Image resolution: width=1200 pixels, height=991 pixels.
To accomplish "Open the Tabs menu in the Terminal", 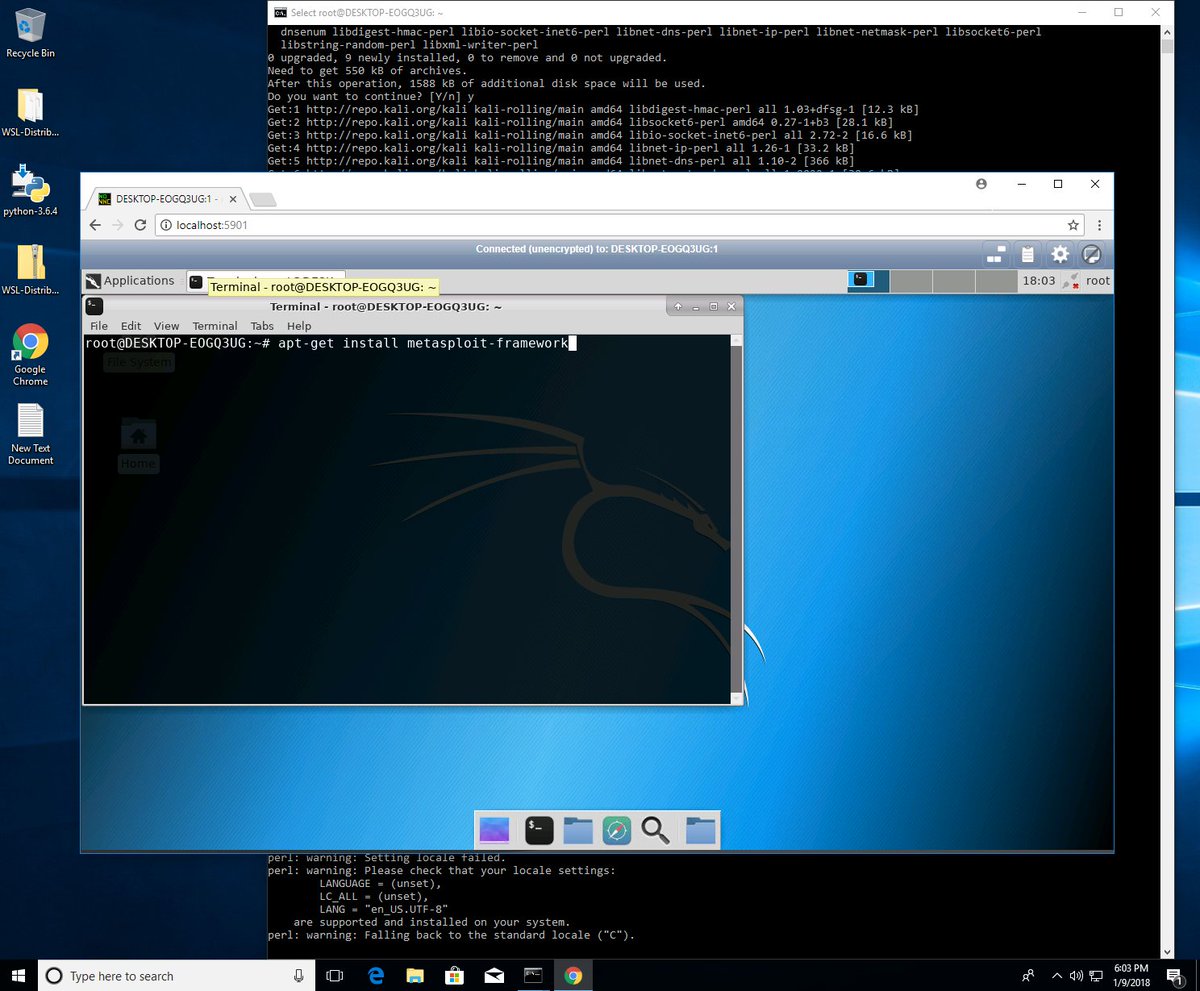I will click(262, 326).
